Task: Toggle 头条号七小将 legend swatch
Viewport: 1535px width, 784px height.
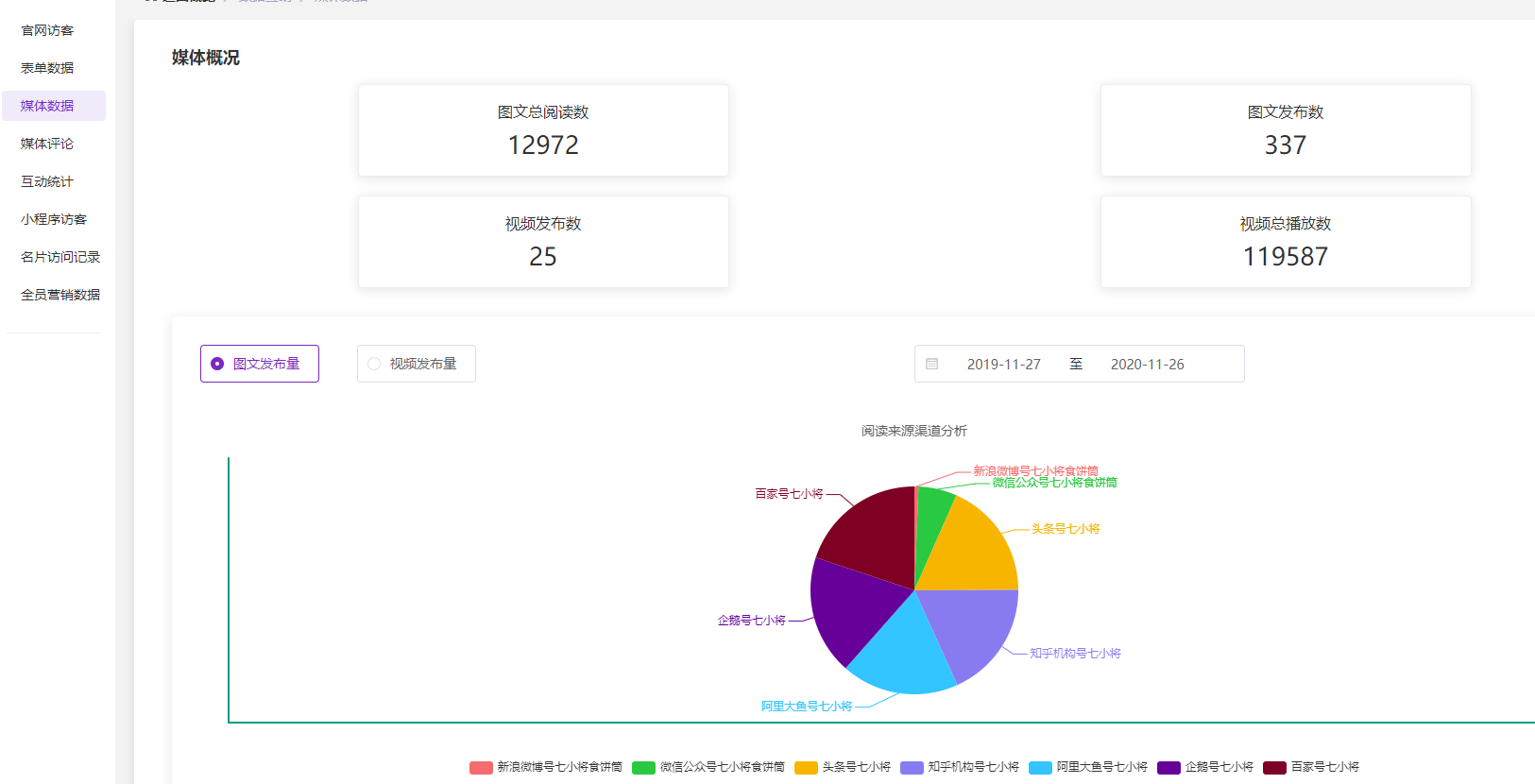Action: [806, 767]
